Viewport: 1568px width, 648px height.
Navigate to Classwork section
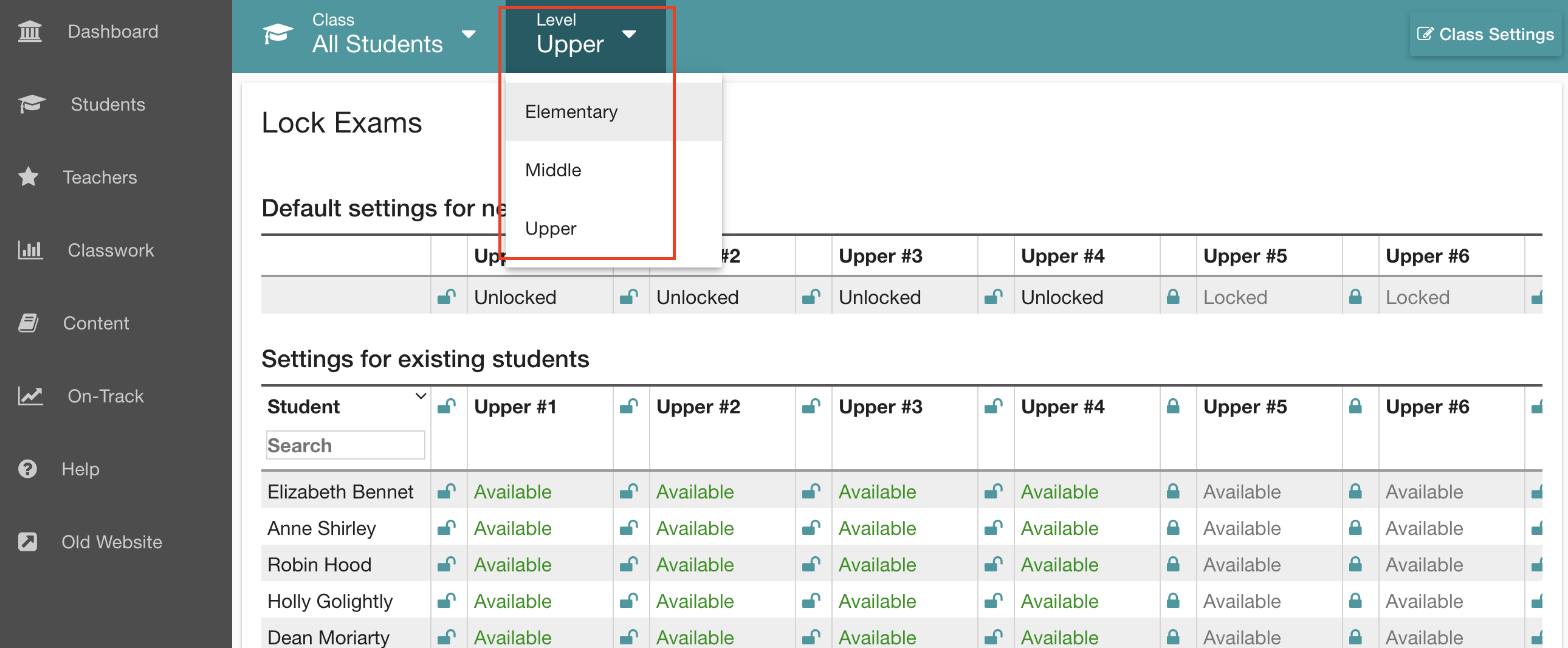tap(111, 250)
